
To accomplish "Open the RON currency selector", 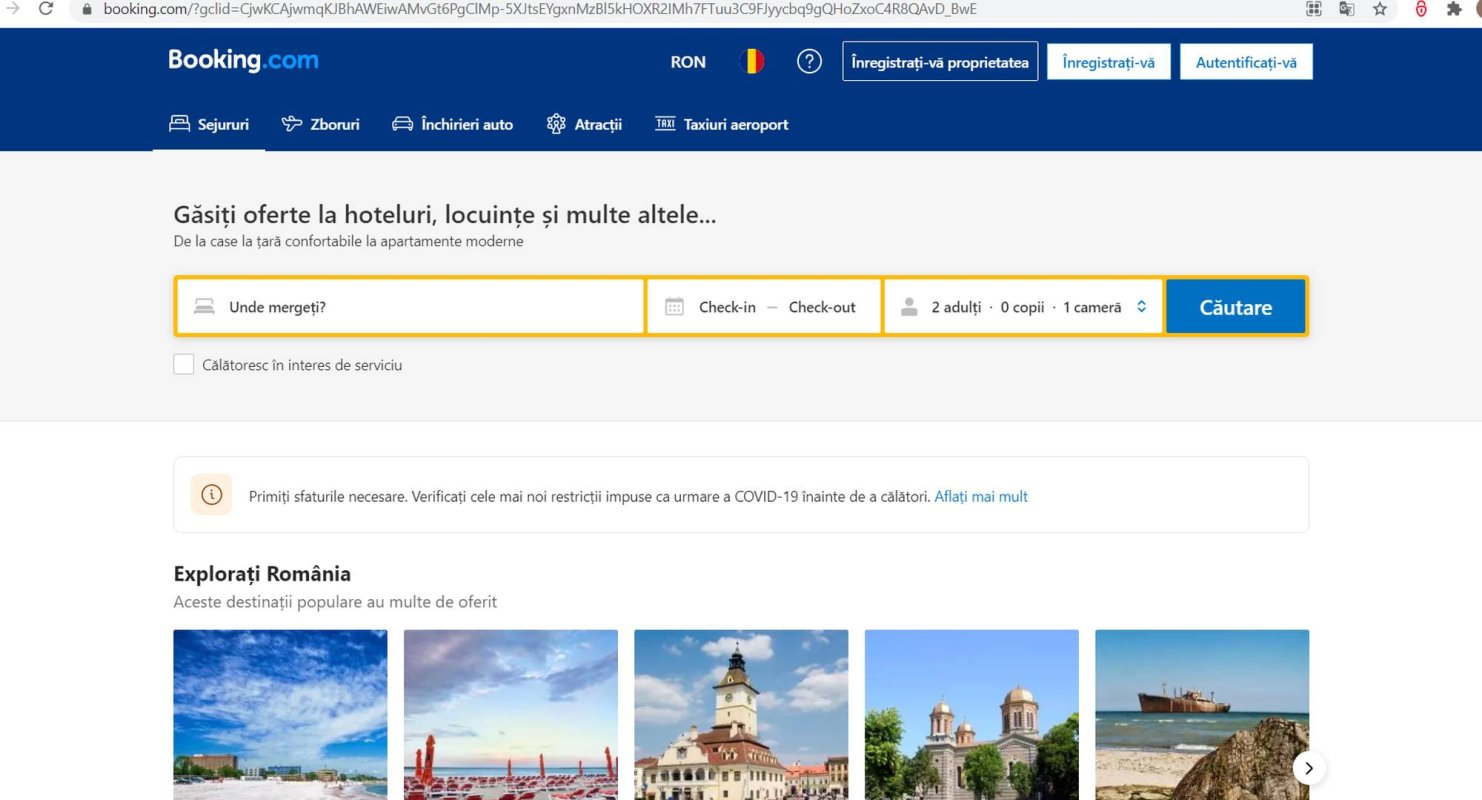I will [x=687, y=61].
